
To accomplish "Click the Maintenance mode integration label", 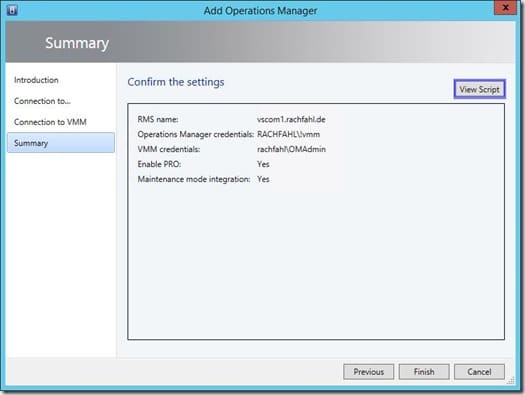I will [194, 179].
